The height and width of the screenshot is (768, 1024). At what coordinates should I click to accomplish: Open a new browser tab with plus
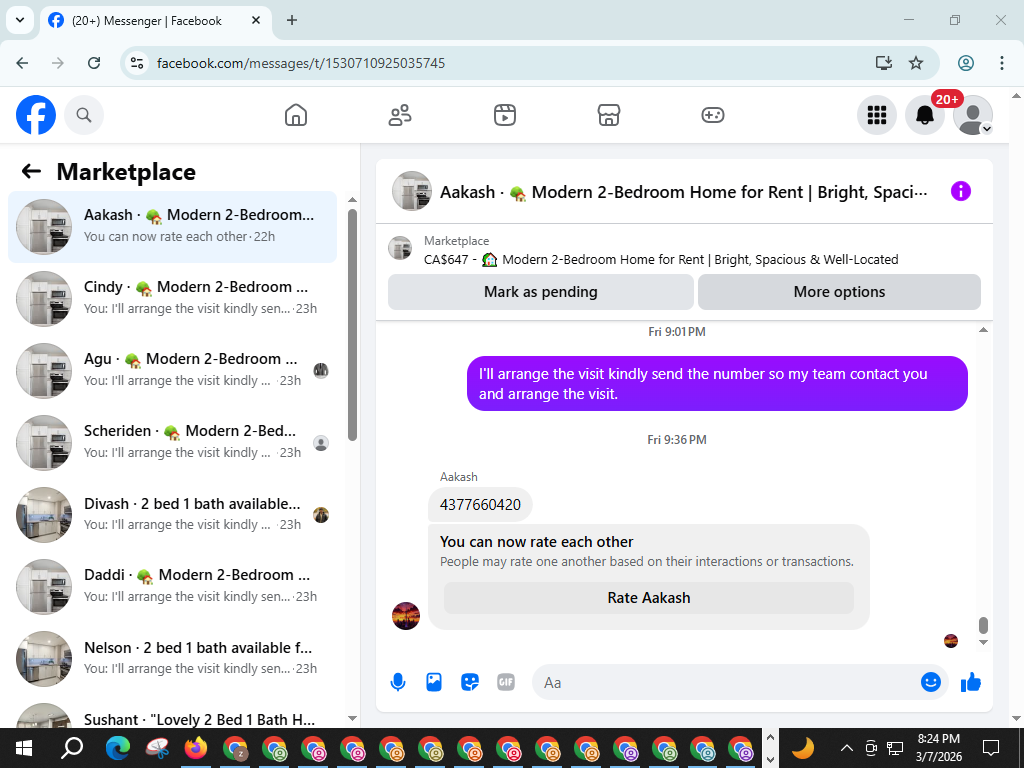coord(292,20)
